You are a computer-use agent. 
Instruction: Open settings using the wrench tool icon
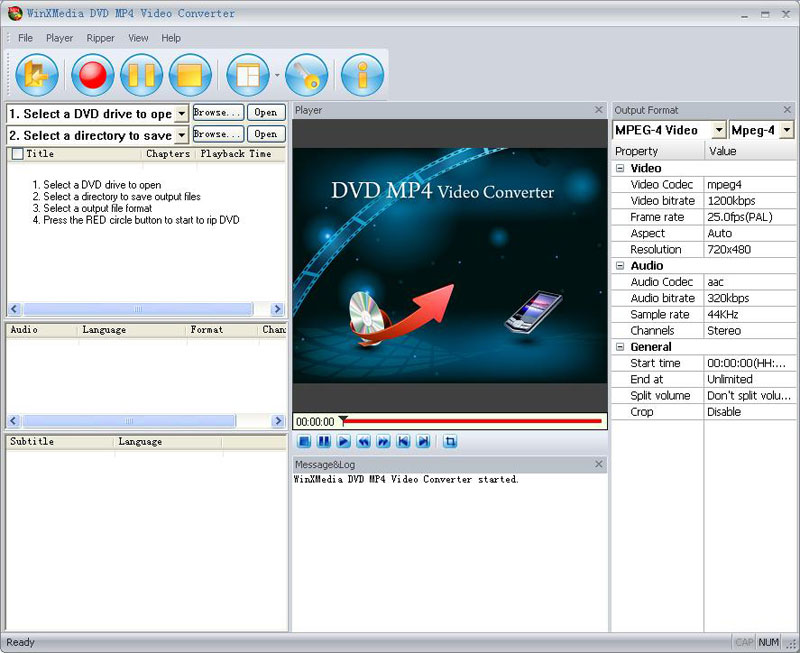(x=306, y=75)
